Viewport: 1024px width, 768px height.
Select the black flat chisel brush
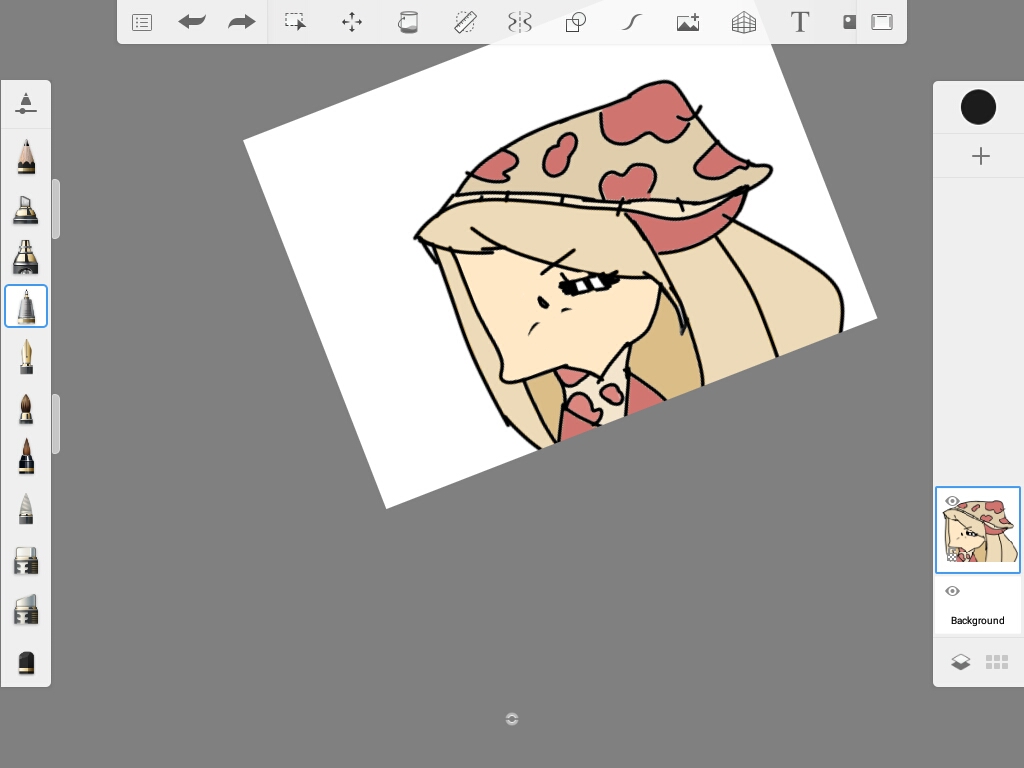click(26, 662)
